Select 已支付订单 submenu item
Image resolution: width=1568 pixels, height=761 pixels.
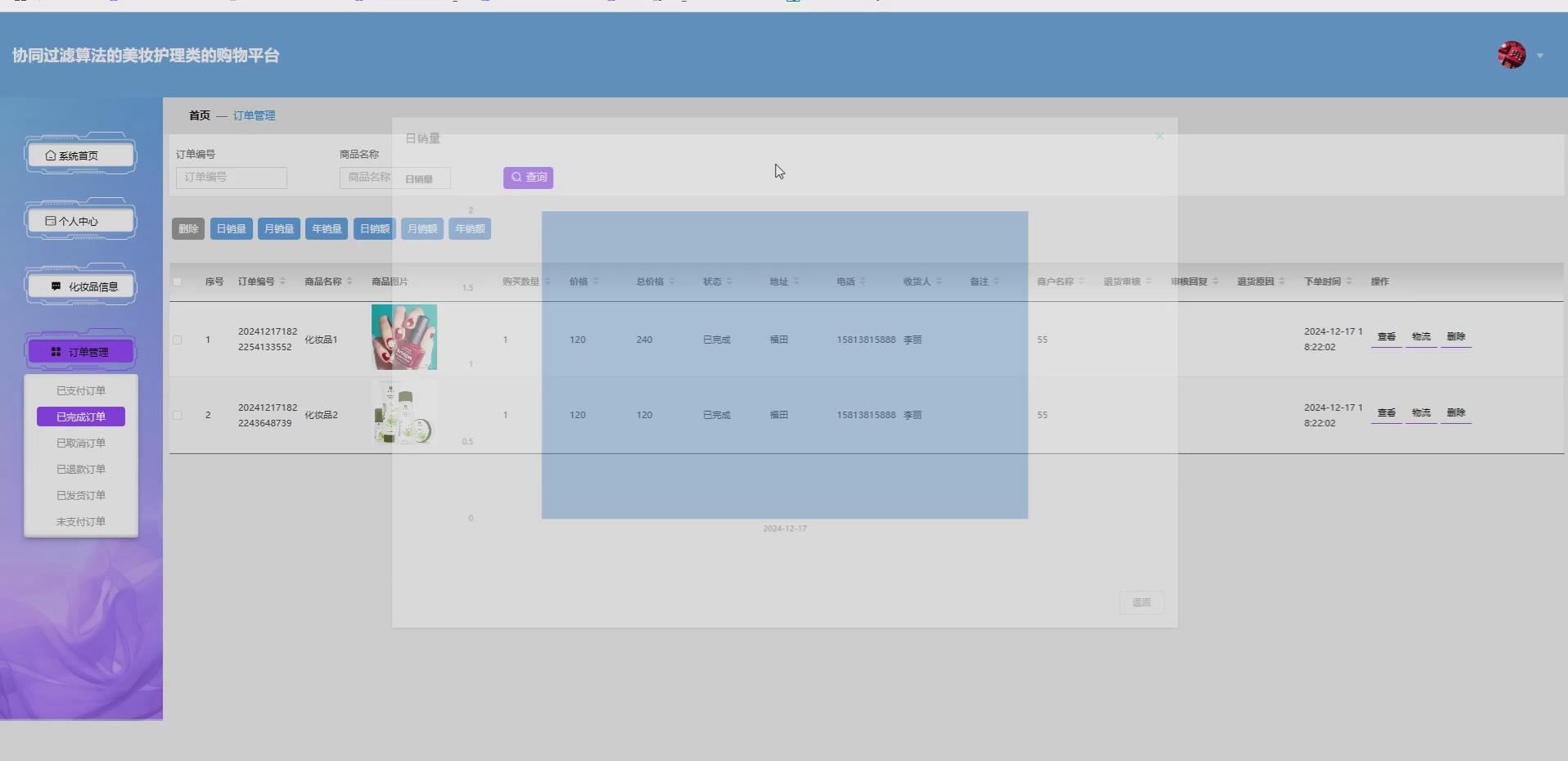click(x=81, y=391)
